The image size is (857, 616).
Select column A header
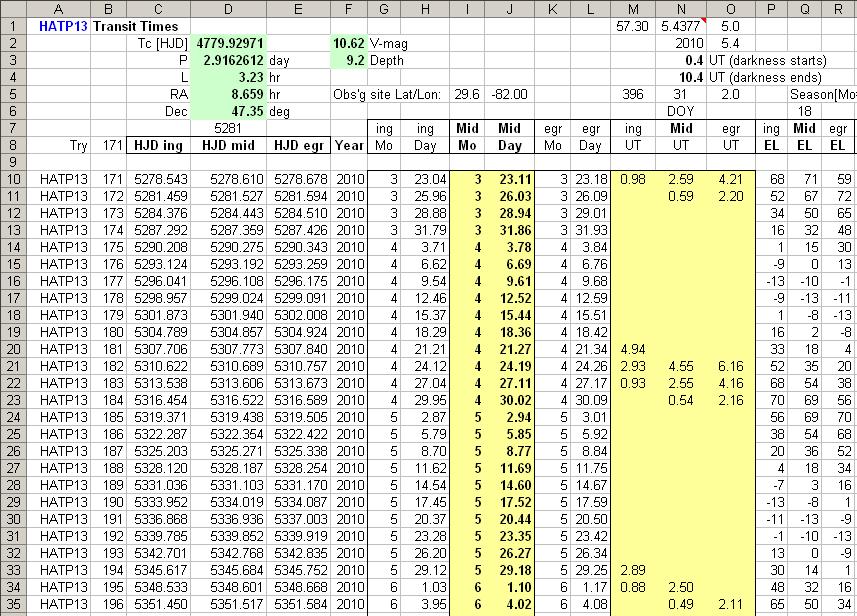pyautogui.click(x=58, y=9)
